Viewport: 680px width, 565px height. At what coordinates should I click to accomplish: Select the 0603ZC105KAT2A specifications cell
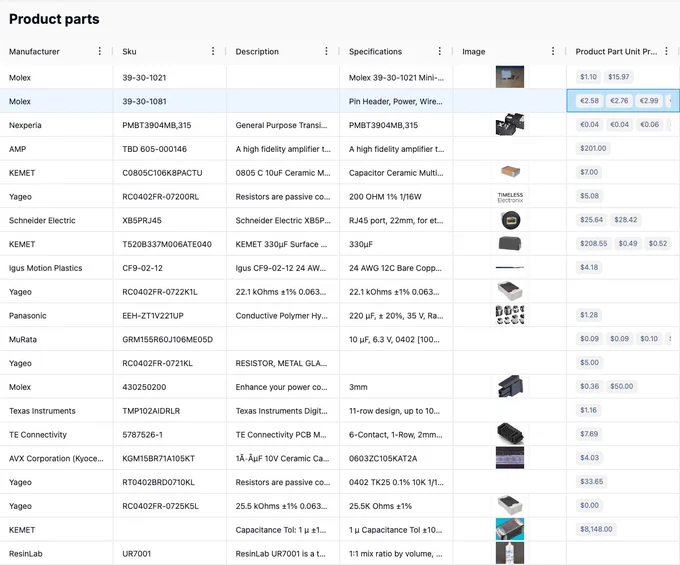(396, 458)
